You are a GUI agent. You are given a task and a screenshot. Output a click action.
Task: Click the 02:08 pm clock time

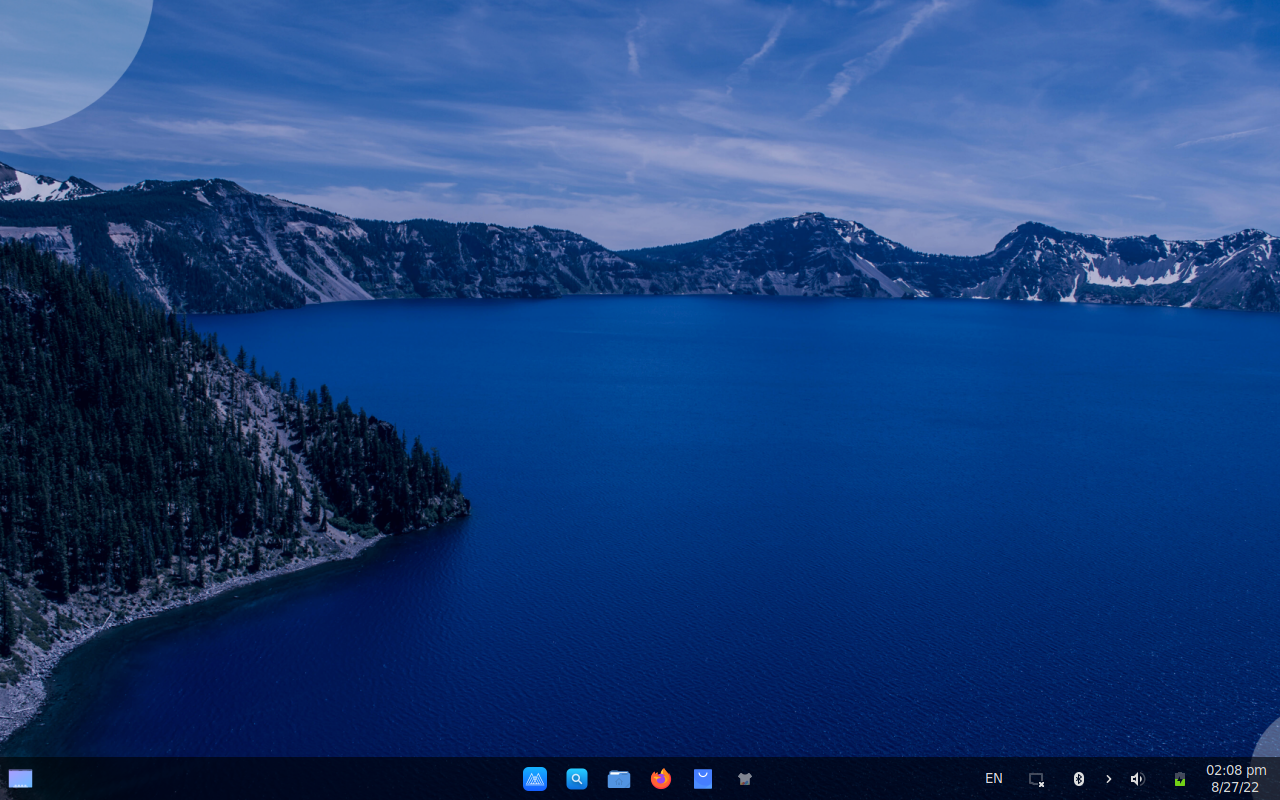point(1236,770)
